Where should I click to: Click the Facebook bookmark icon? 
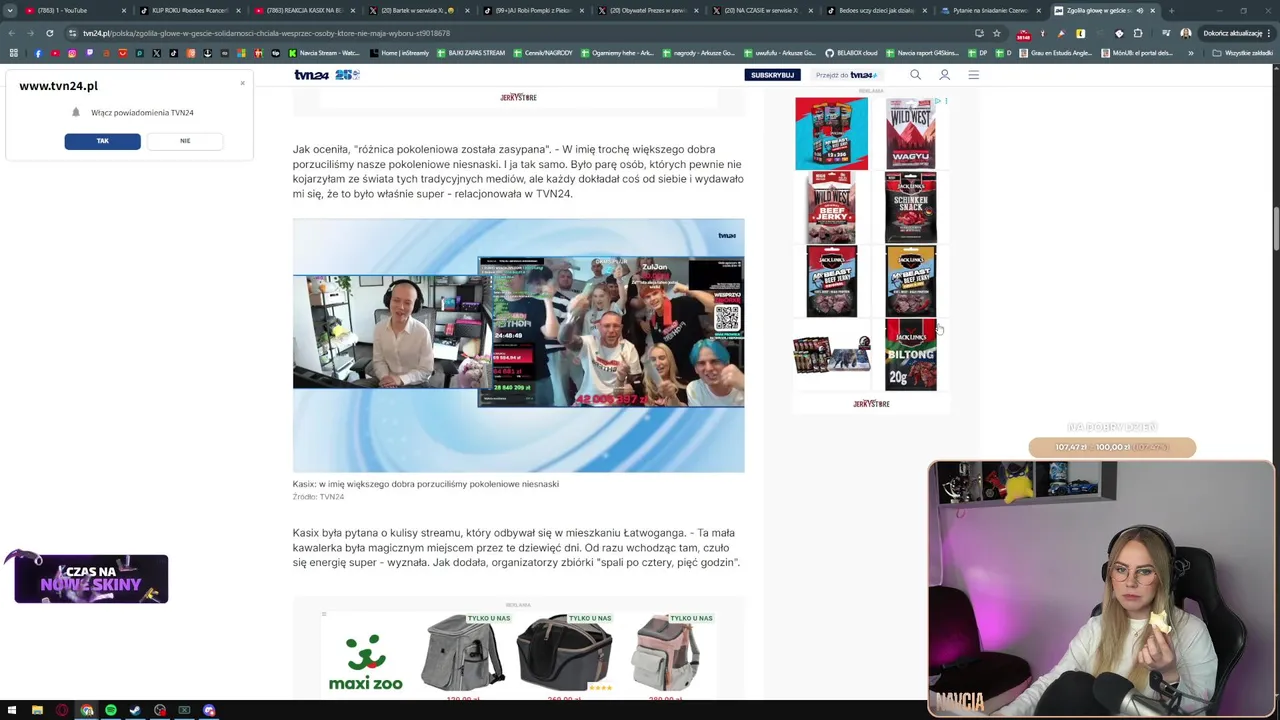(x=38, y=53)
